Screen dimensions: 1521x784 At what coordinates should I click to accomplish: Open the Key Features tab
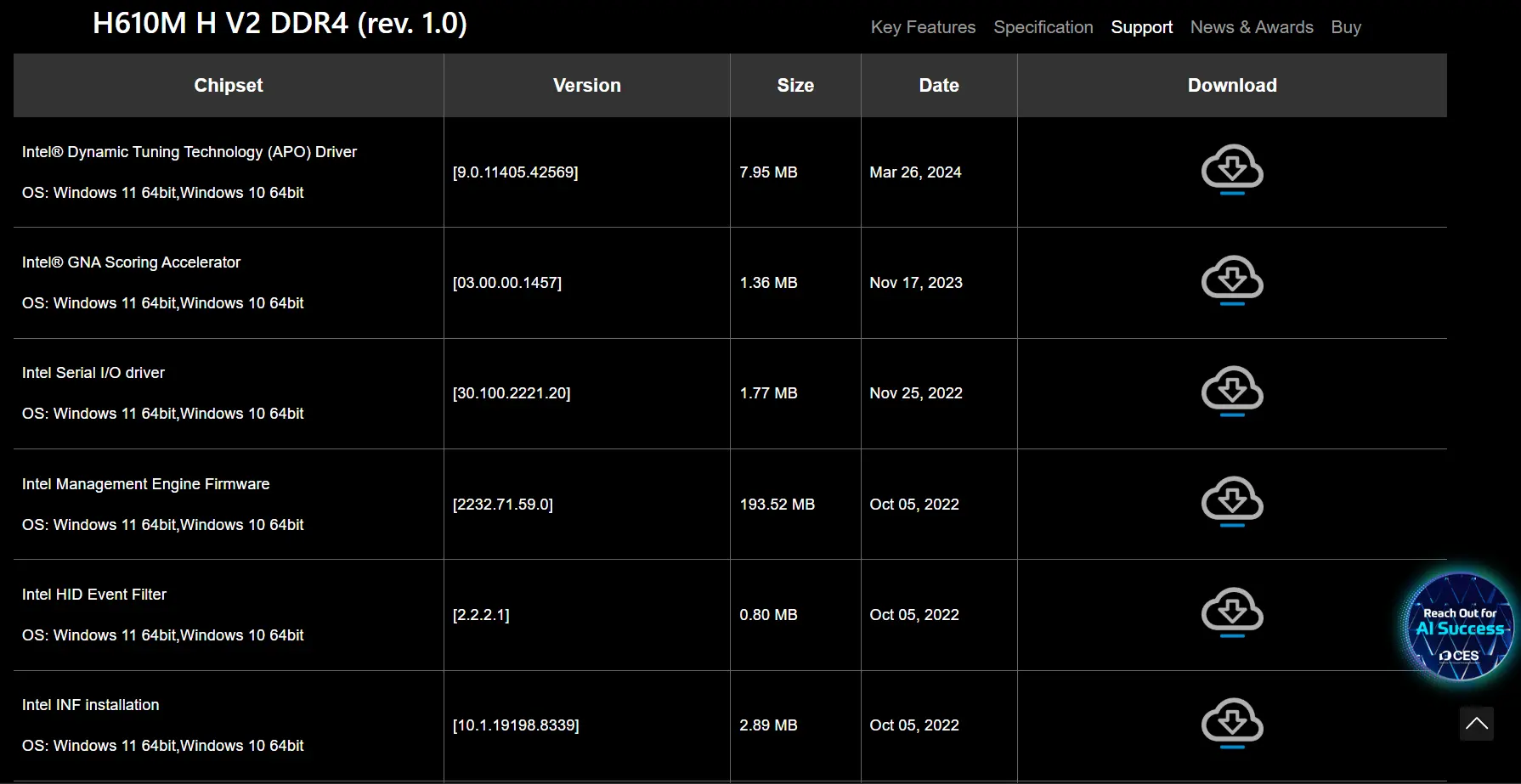[923, 27]
